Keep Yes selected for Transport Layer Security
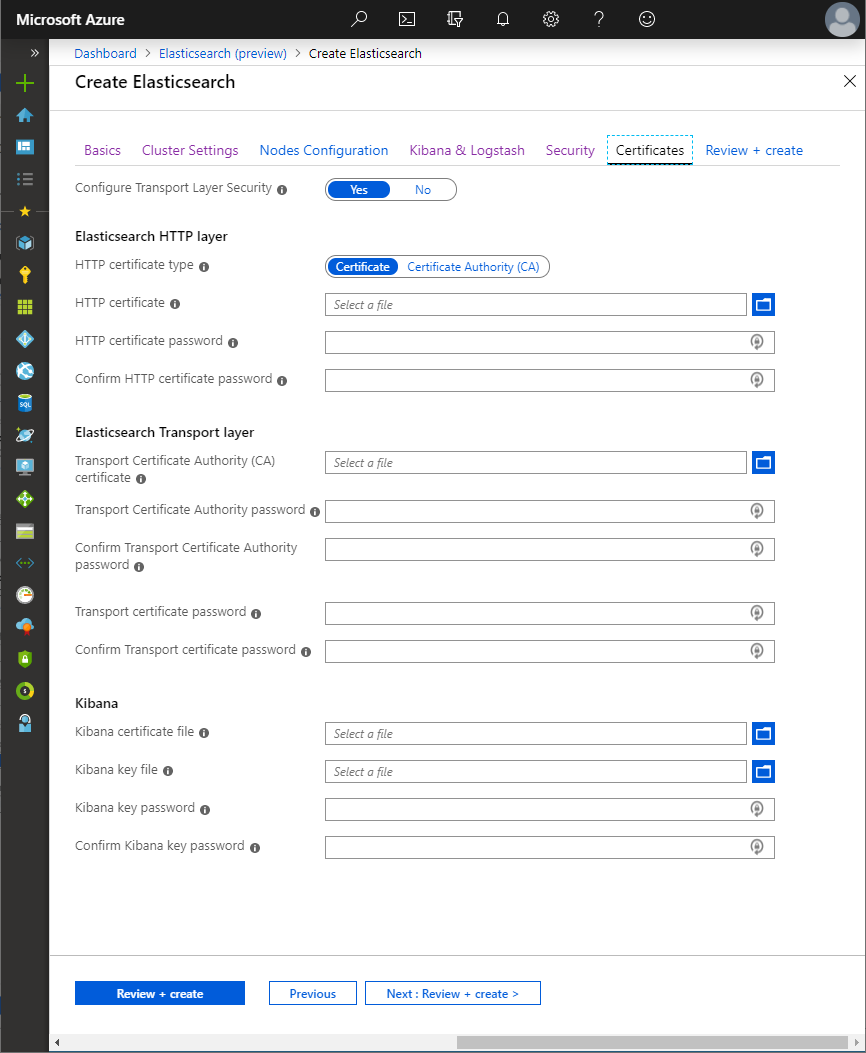 pos(358,189)
